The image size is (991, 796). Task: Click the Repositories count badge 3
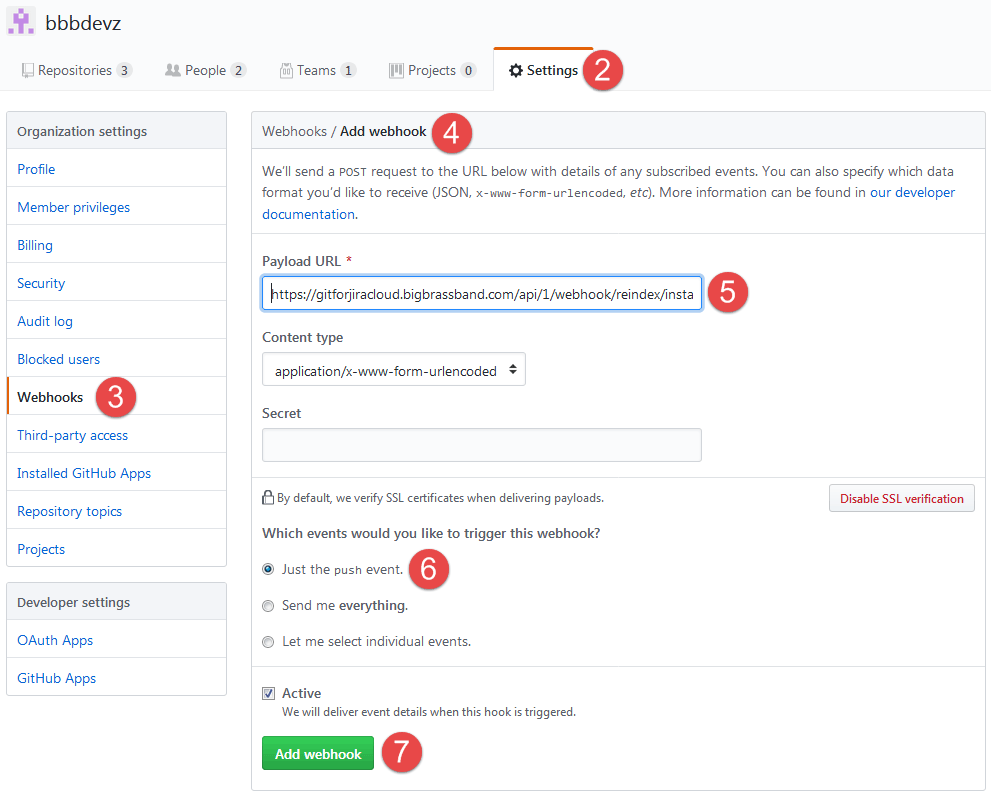[124, 70]
